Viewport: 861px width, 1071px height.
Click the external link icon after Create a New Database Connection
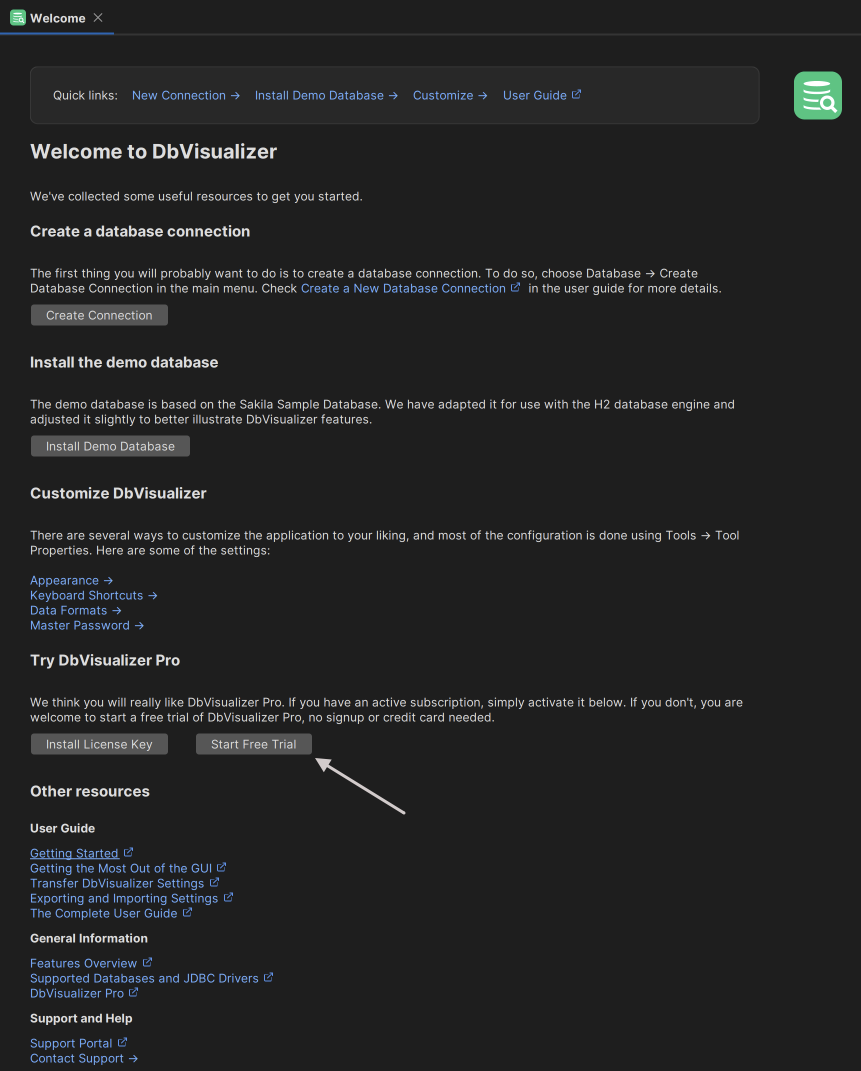tap(516, 287)
